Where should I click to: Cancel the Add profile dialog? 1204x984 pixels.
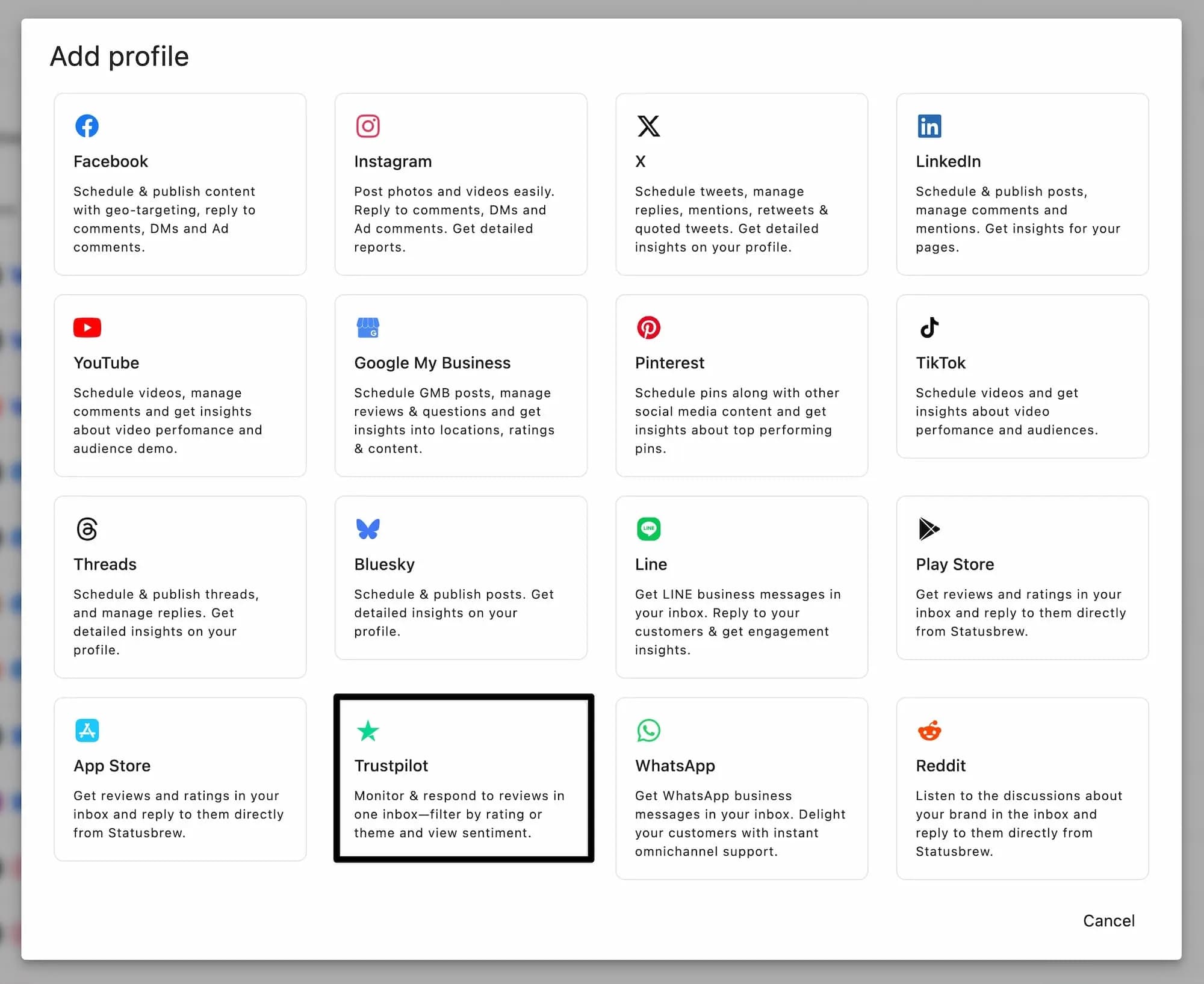coord(1108,921)
